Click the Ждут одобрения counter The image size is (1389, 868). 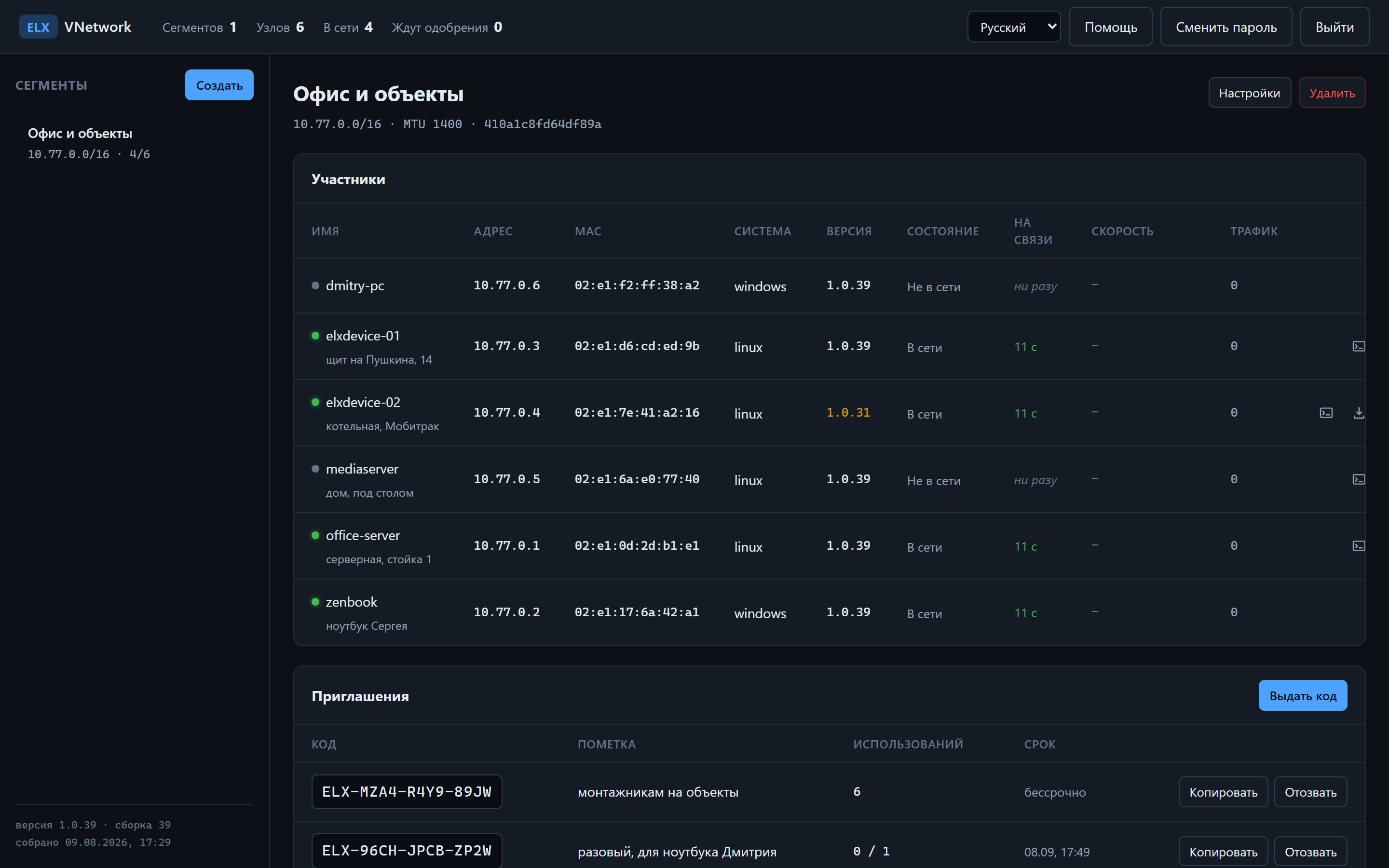pyautogui.click(x=447, y=27)
